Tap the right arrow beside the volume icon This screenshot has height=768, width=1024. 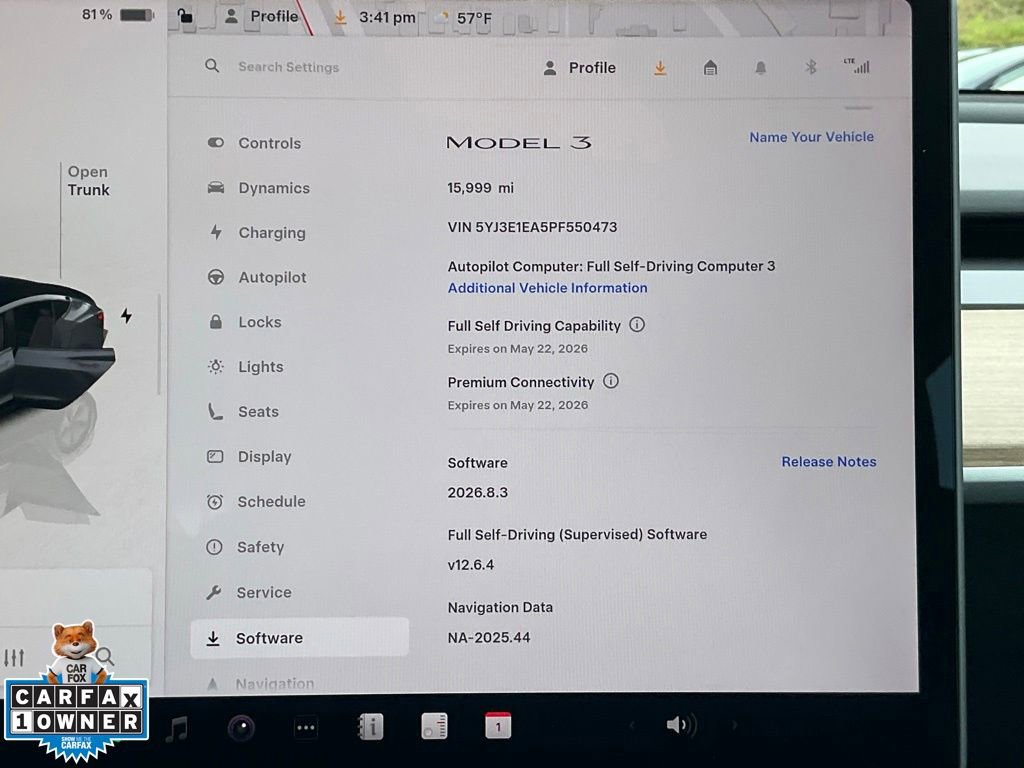pyautogui.click(x=735, y=725)
